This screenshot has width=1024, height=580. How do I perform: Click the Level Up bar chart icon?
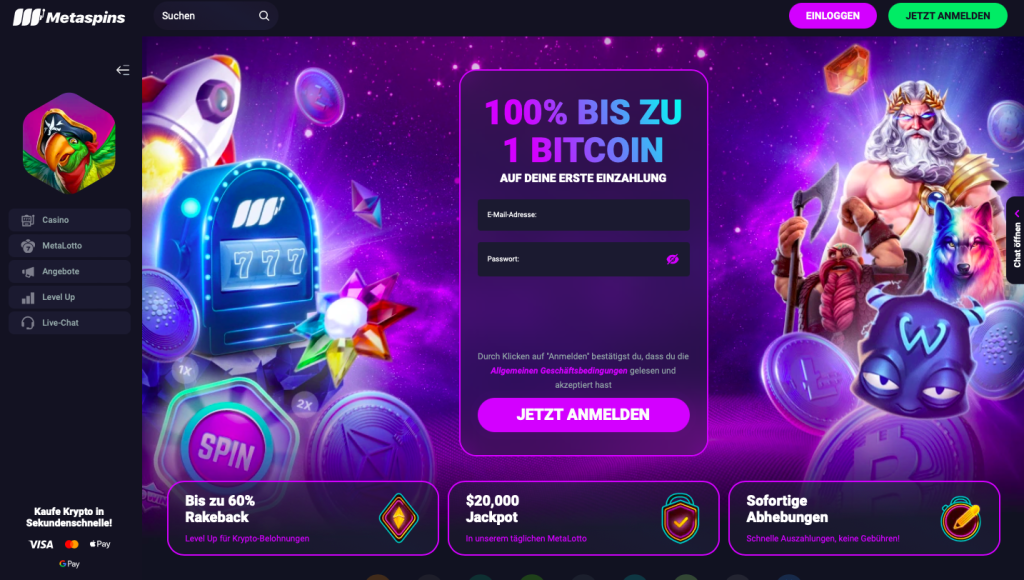[27, 297]
